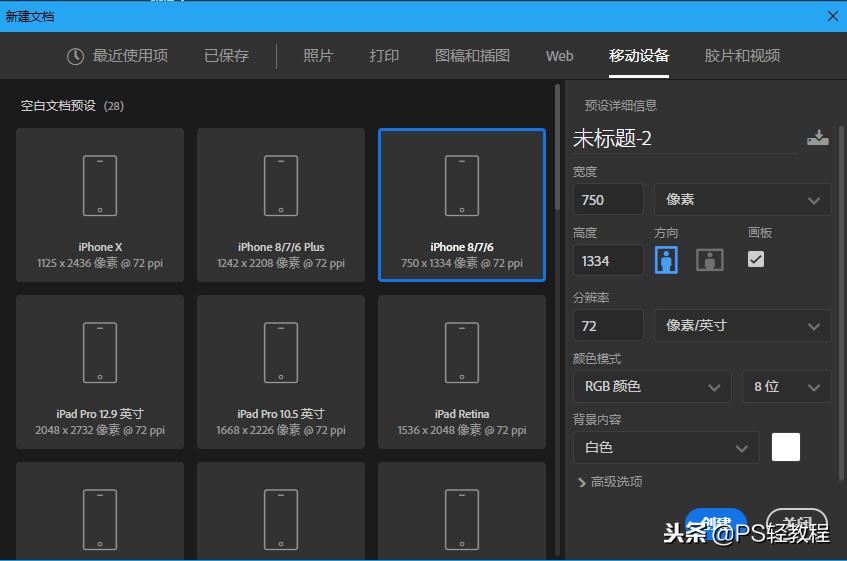The width and height of the screenshot is (847, 561).
Task: Toggle the 画板 artboard checkbox
Action: click(756, 259)
